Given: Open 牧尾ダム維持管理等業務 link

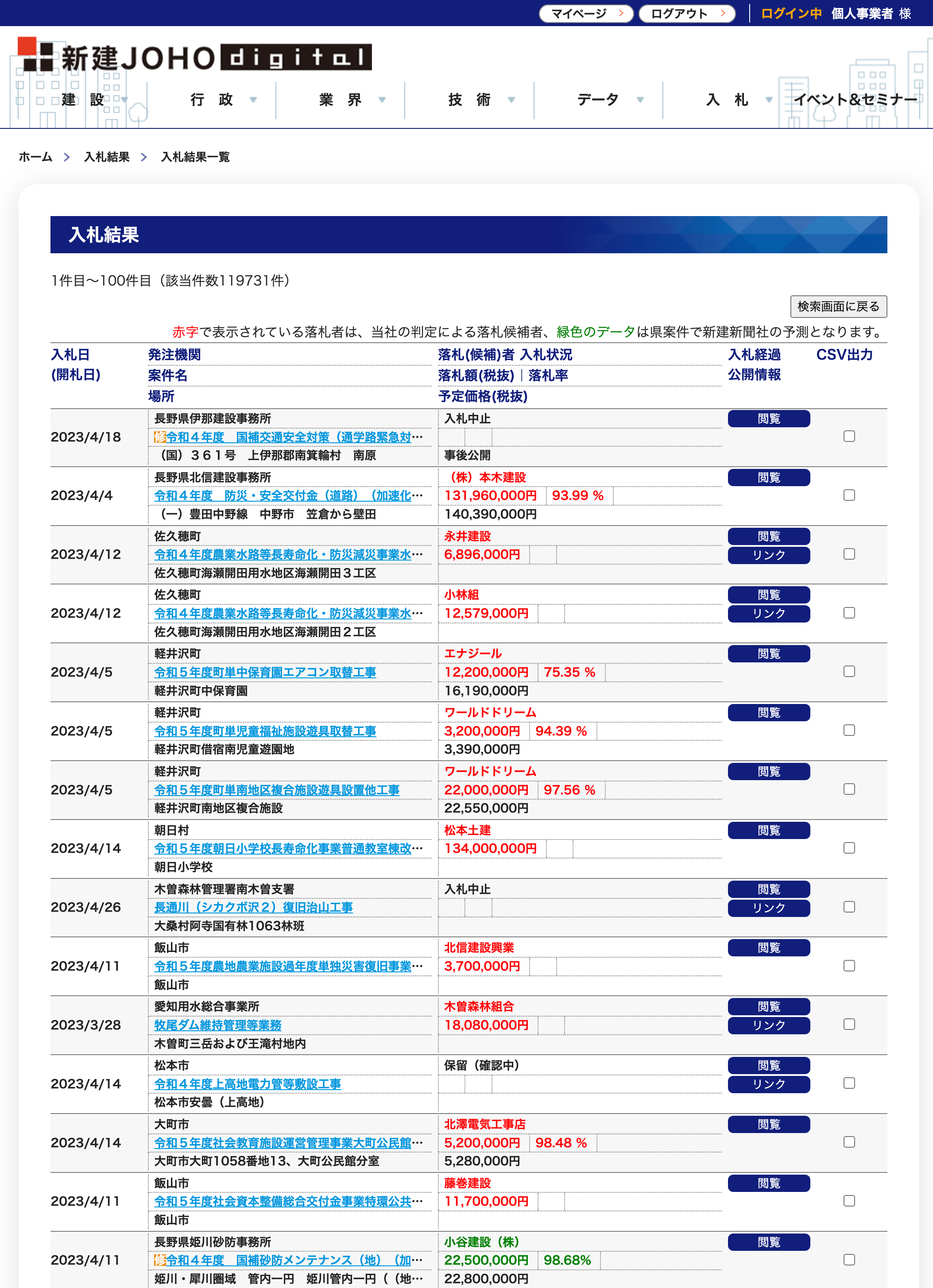Looking at the screenshot, I should click(x=218, y=1025).
